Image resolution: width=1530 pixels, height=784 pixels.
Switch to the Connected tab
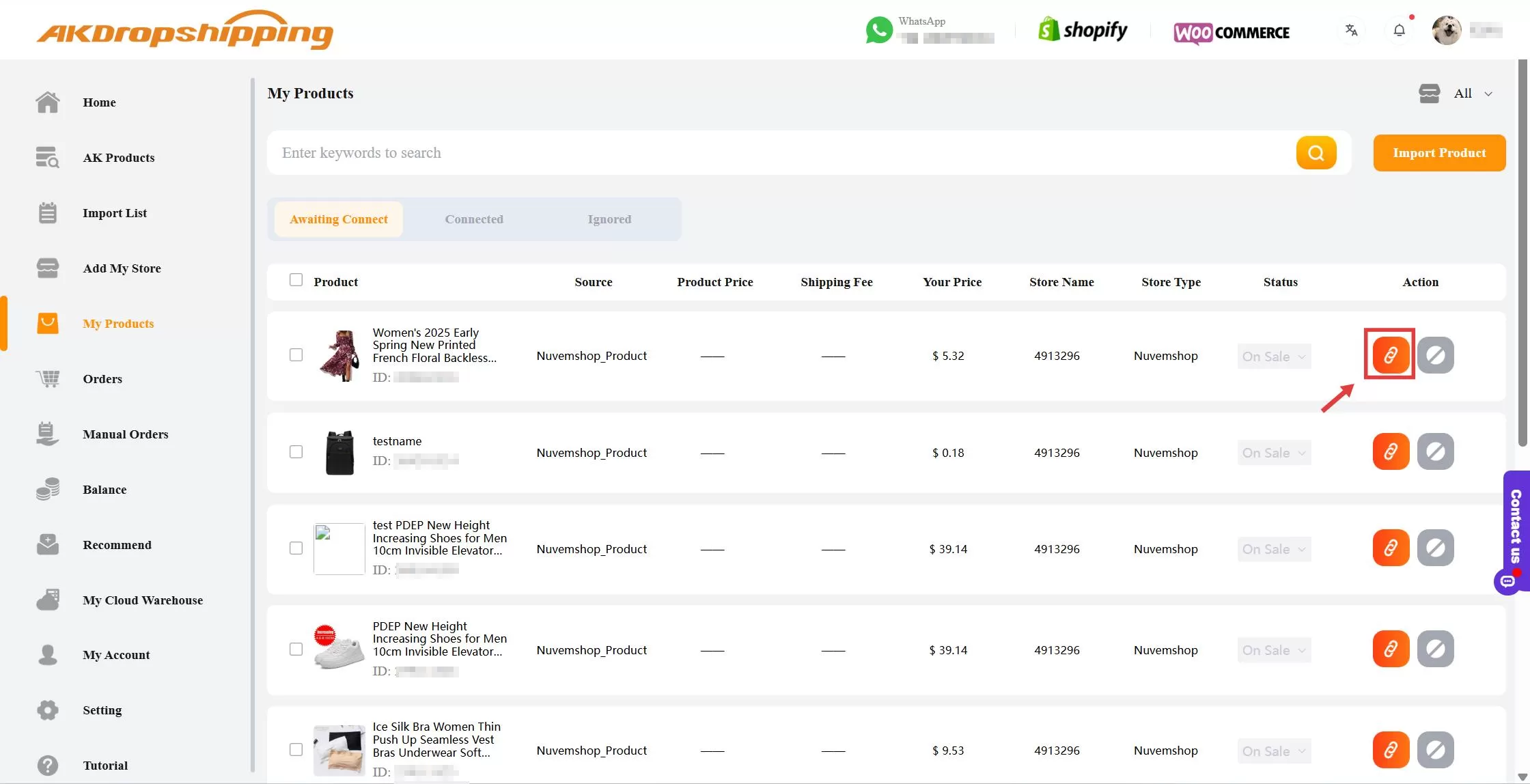click(x=473, y=219)
